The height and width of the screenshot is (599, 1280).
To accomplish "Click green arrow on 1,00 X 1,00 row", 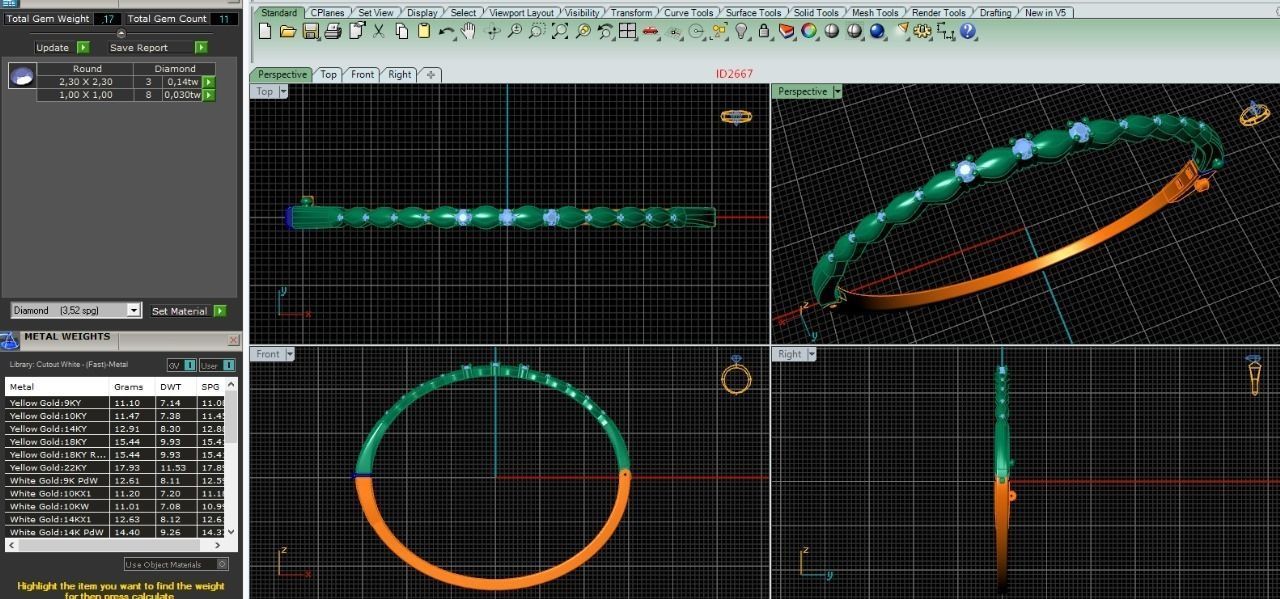I will [209, 95].
